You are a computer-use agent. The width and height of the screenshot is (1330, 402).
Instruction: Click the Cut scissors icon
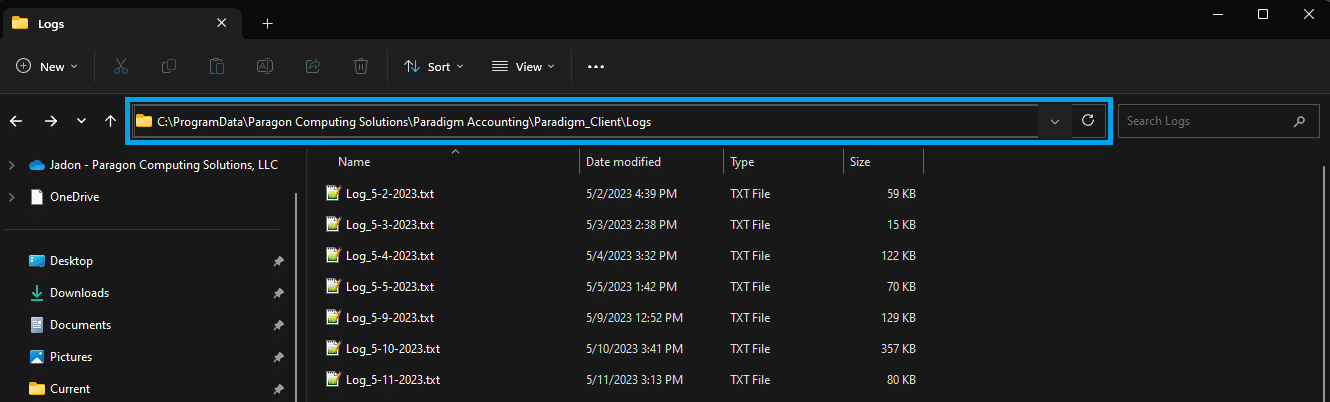point(121,66)
